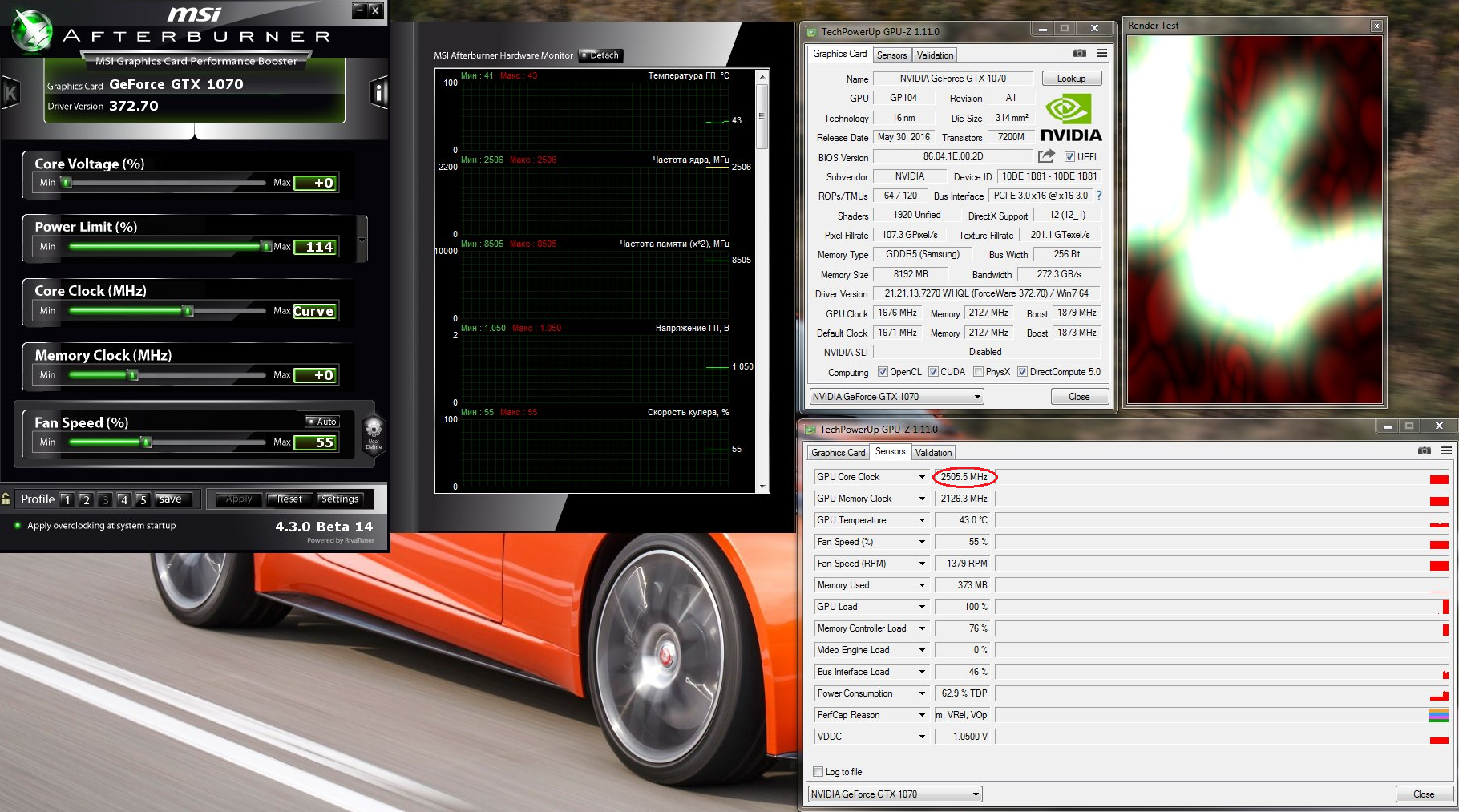Screen dimensions: 1459x812
Task: Switch to Graphics Card tab in Sensors window
Action: click(838, 453)
